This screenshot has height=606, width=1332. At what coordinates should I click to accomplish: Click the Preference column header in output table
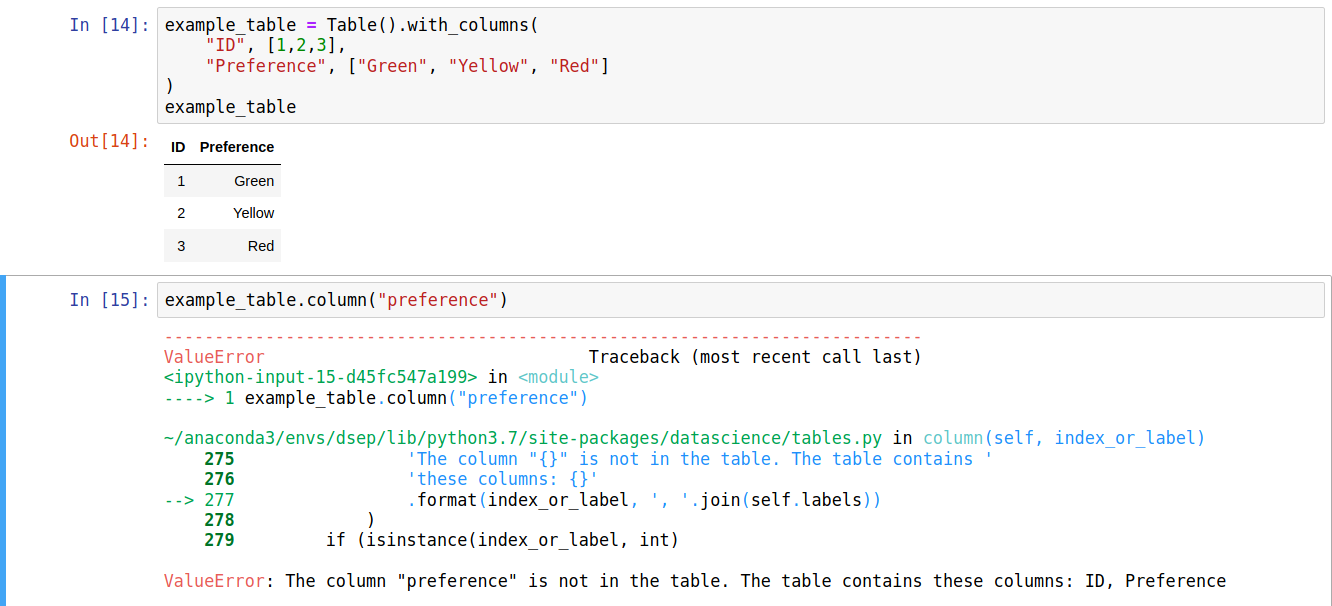pos(237,147)
